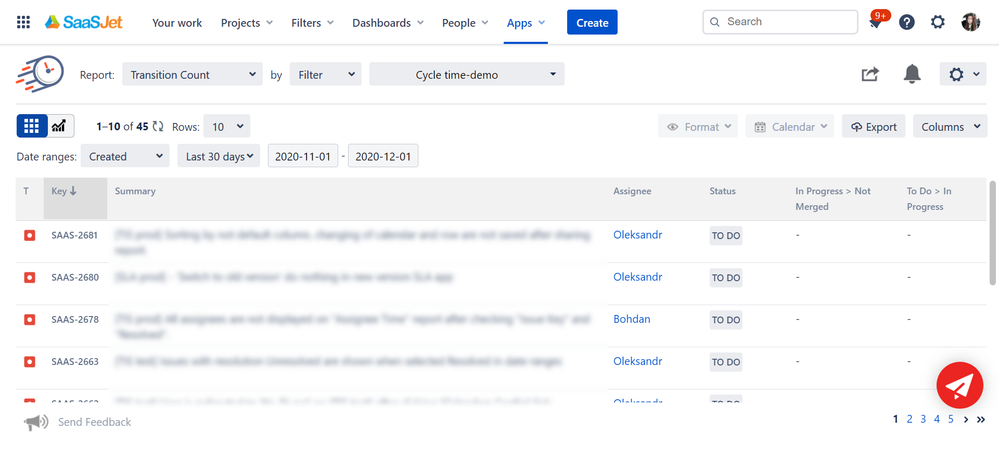Open the notifications icon with 9+ badge
This screenshot has width=999, height=451.
878,21
